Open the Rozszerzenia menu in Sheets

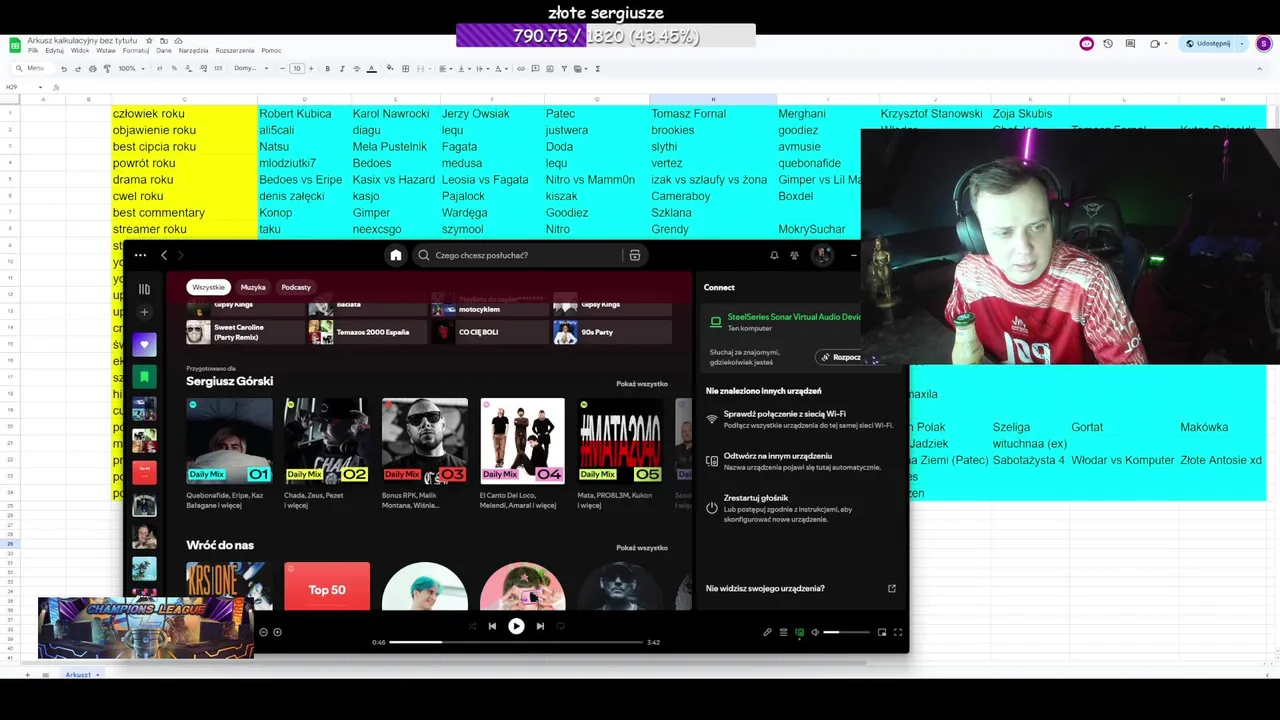pos(235,50)
